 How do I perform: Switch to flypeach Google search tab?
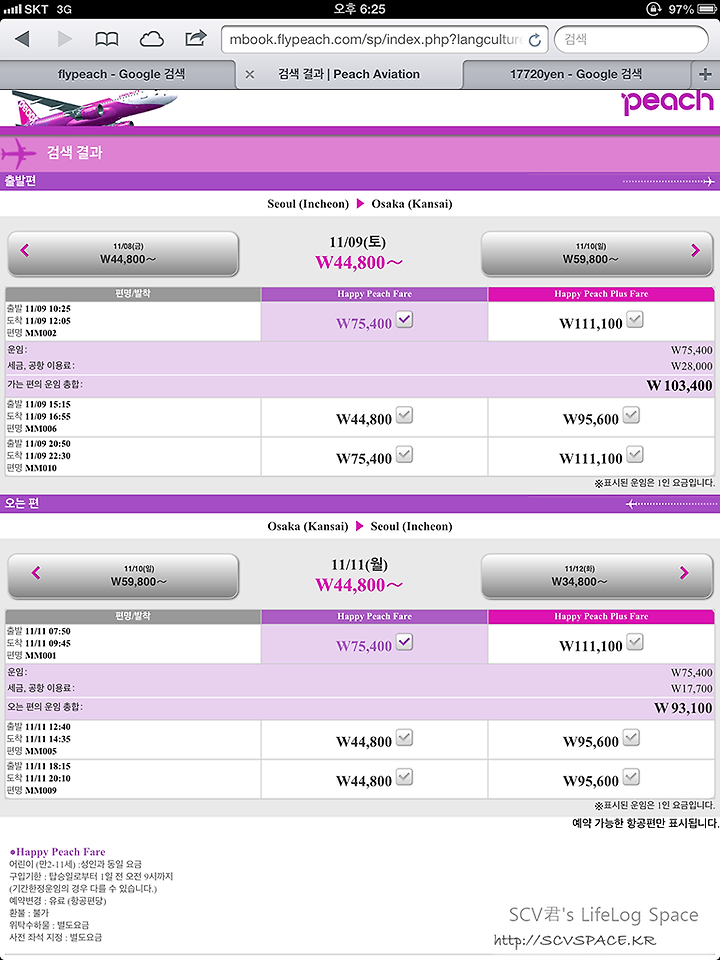coord(118,74)
